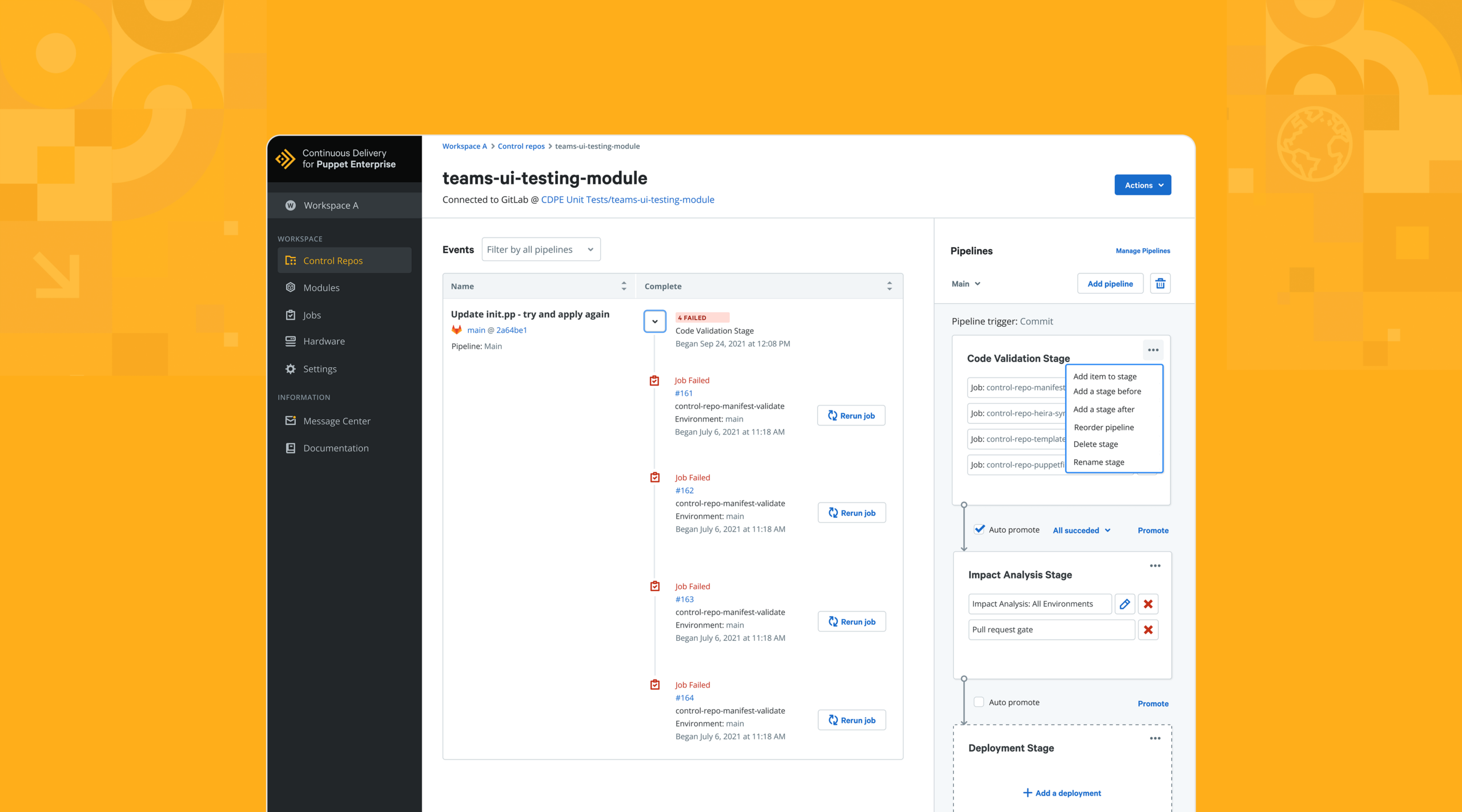Open Manage Pipelines link

tap(1143, 251)
